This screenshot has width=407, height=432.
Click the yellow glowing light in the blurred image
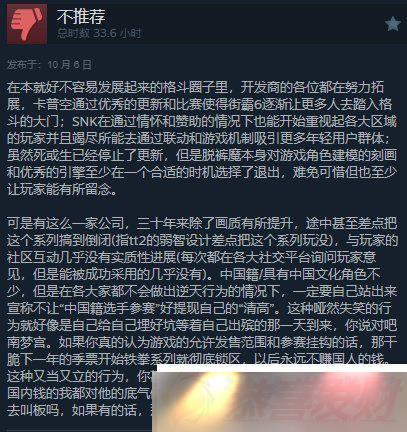pos(213,385)
